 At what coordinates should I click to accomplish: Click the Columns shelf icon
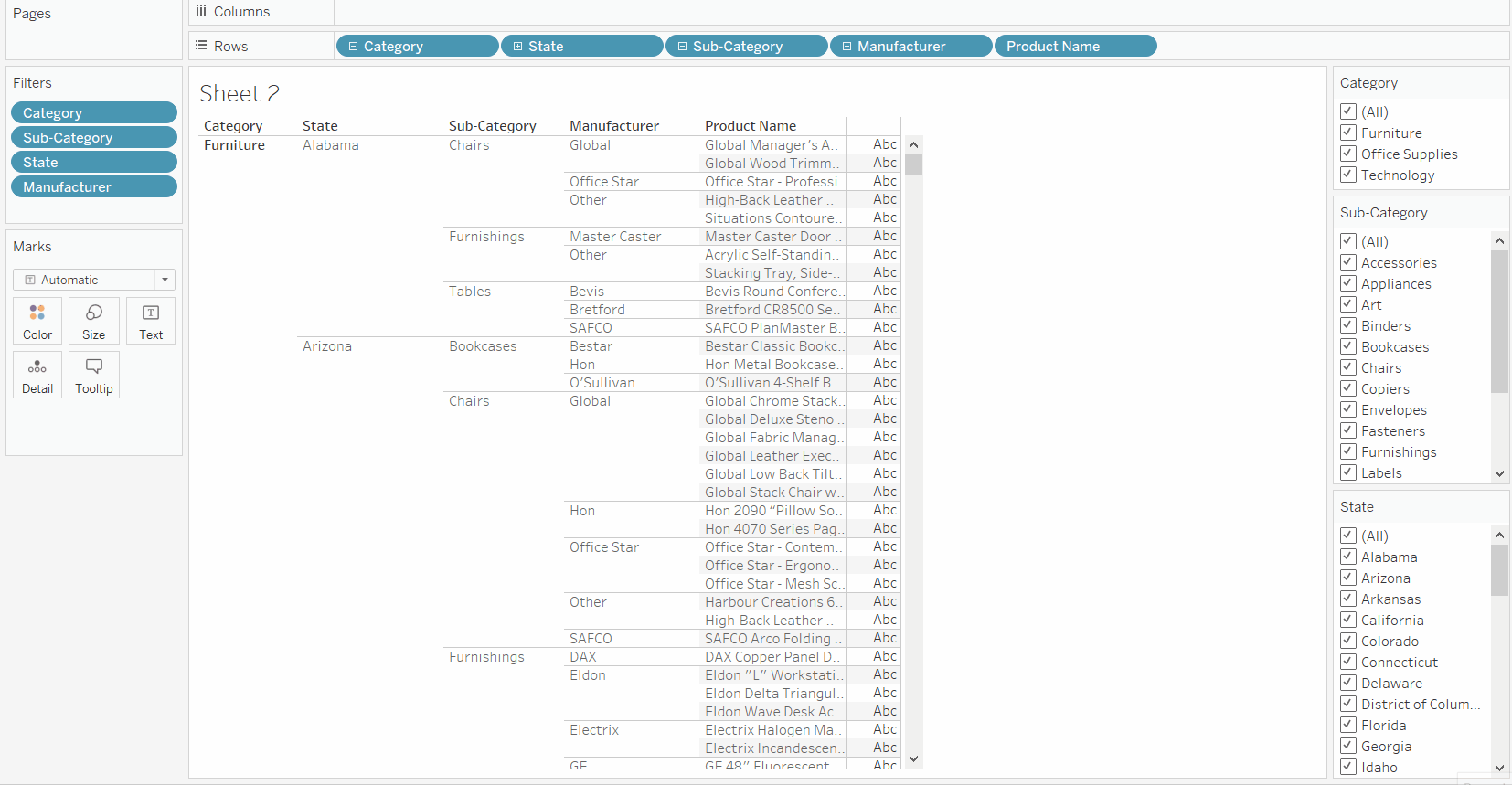(x=201, y=12)
